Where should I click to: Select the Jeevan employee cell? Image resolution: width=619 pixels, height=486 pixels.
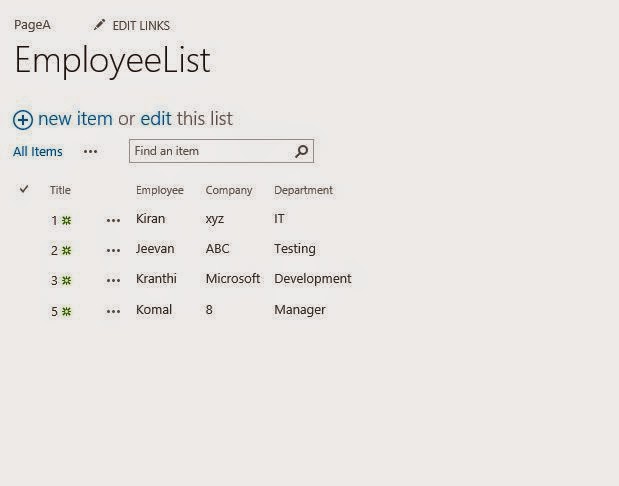point(155,249)
